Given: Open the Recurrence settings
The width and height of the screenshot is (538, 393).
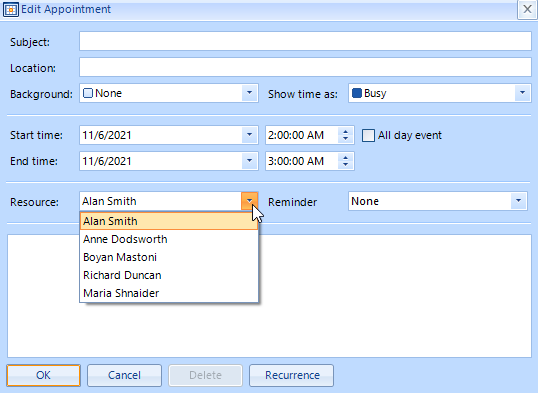Looking at the screenshot, I should pos(292,375).
